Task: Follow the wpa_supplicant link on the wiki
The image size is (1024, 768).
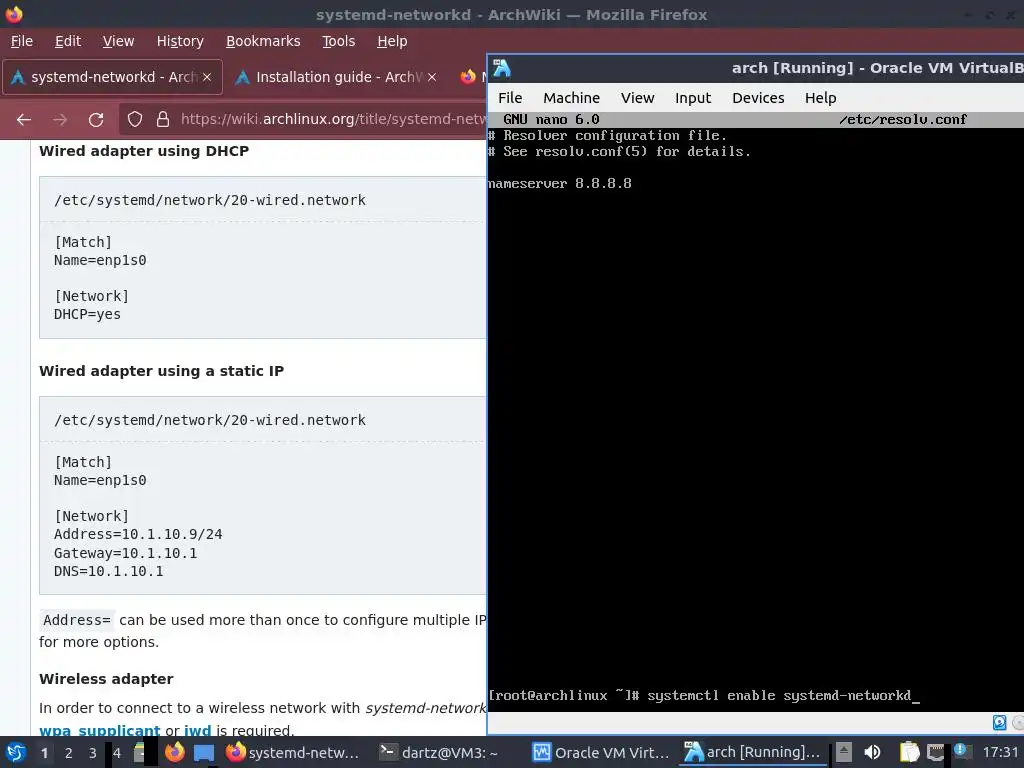Action: click(99, 730)
